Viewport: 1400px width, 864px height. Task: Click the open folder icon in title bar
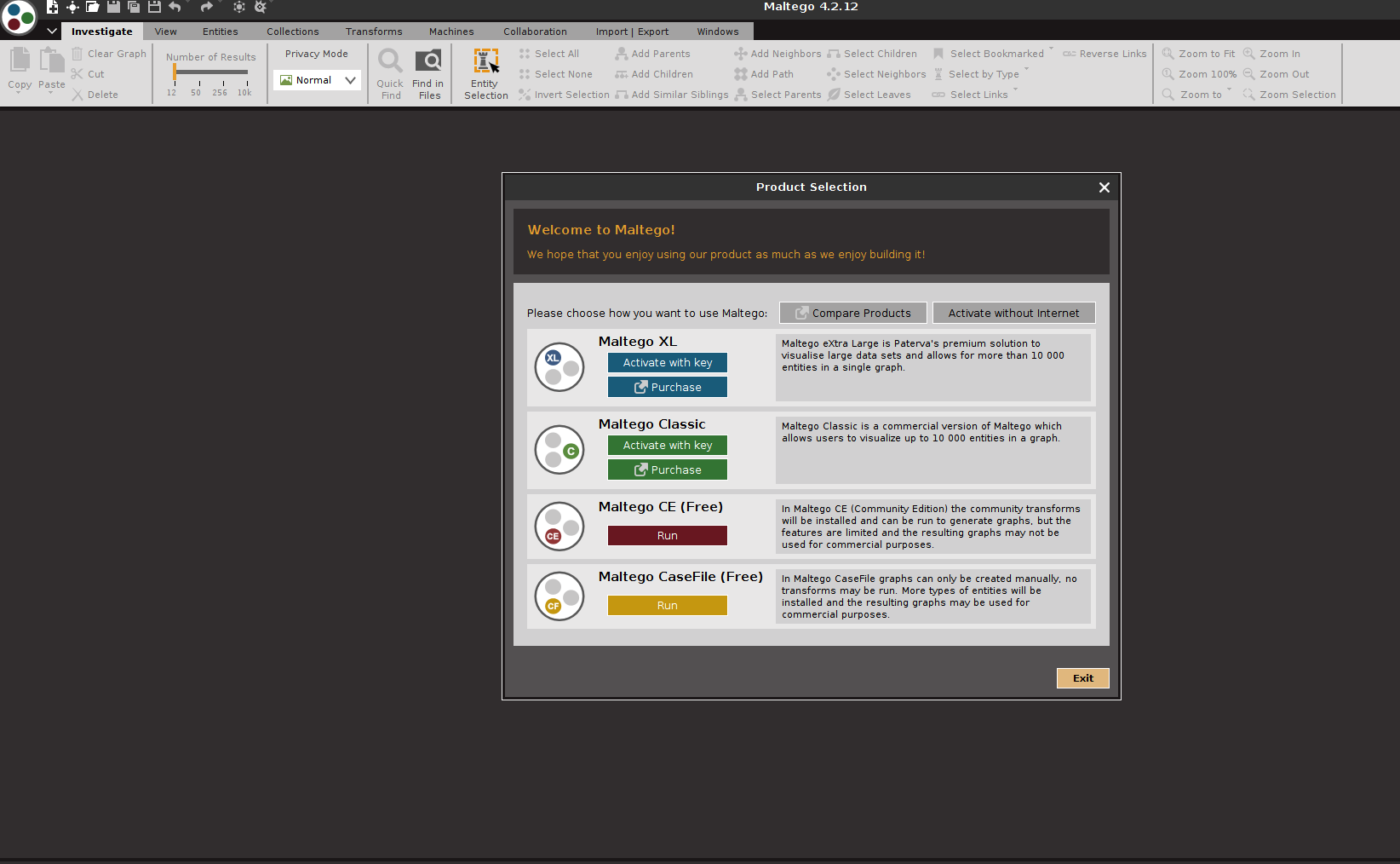(92, 7)
